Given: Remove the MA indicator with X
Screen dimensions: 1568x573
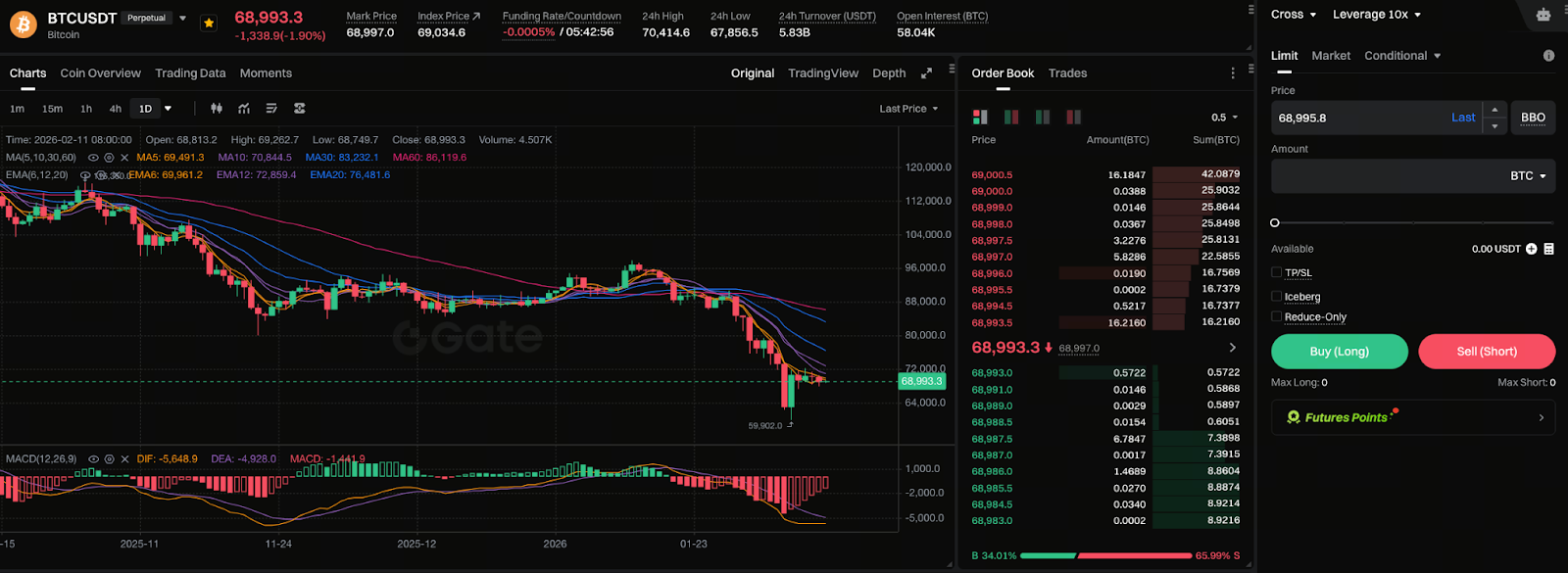Looking at the screenshot, I should point(124,158).
